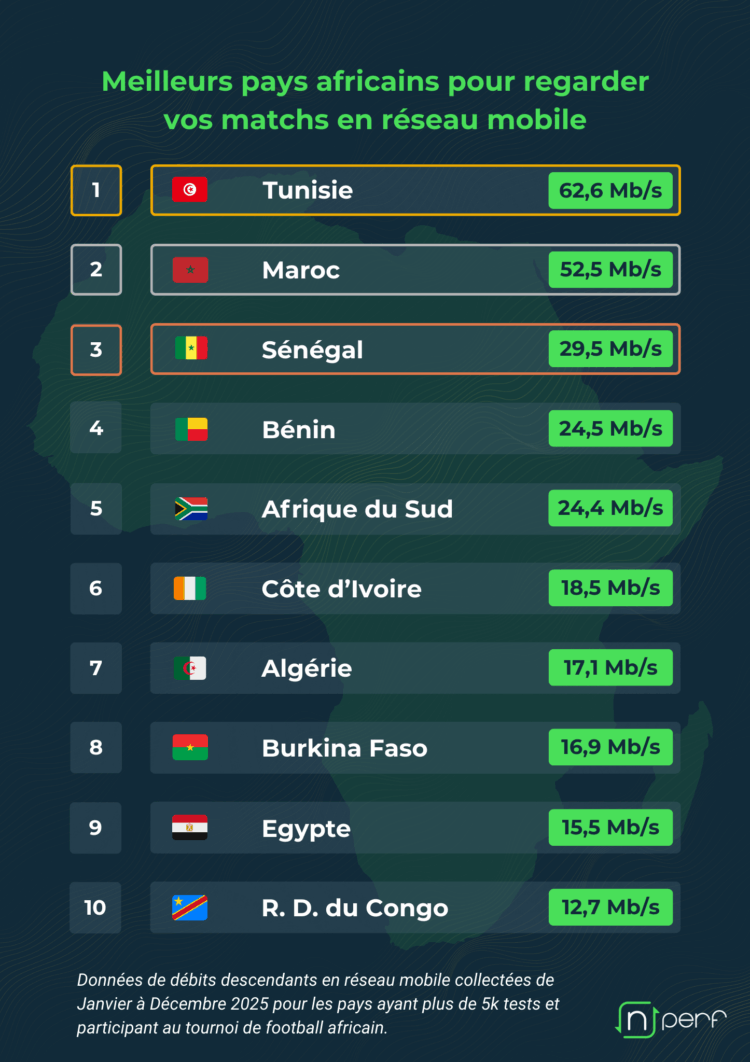Select the 62,6 Mb/s speed badge
The image size is (750, 1062).
(610, 190)
